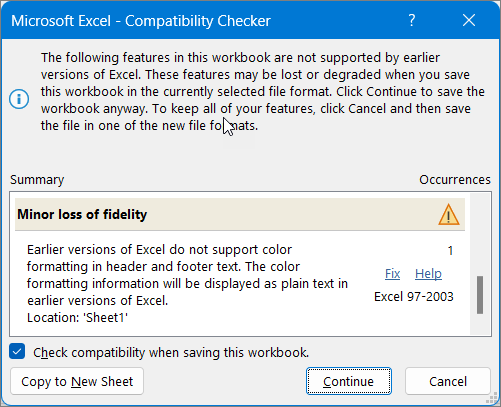Screen dimensions: 501x407
Task: Click the scrollbar track above the thumb
Action: click(480, 235)
